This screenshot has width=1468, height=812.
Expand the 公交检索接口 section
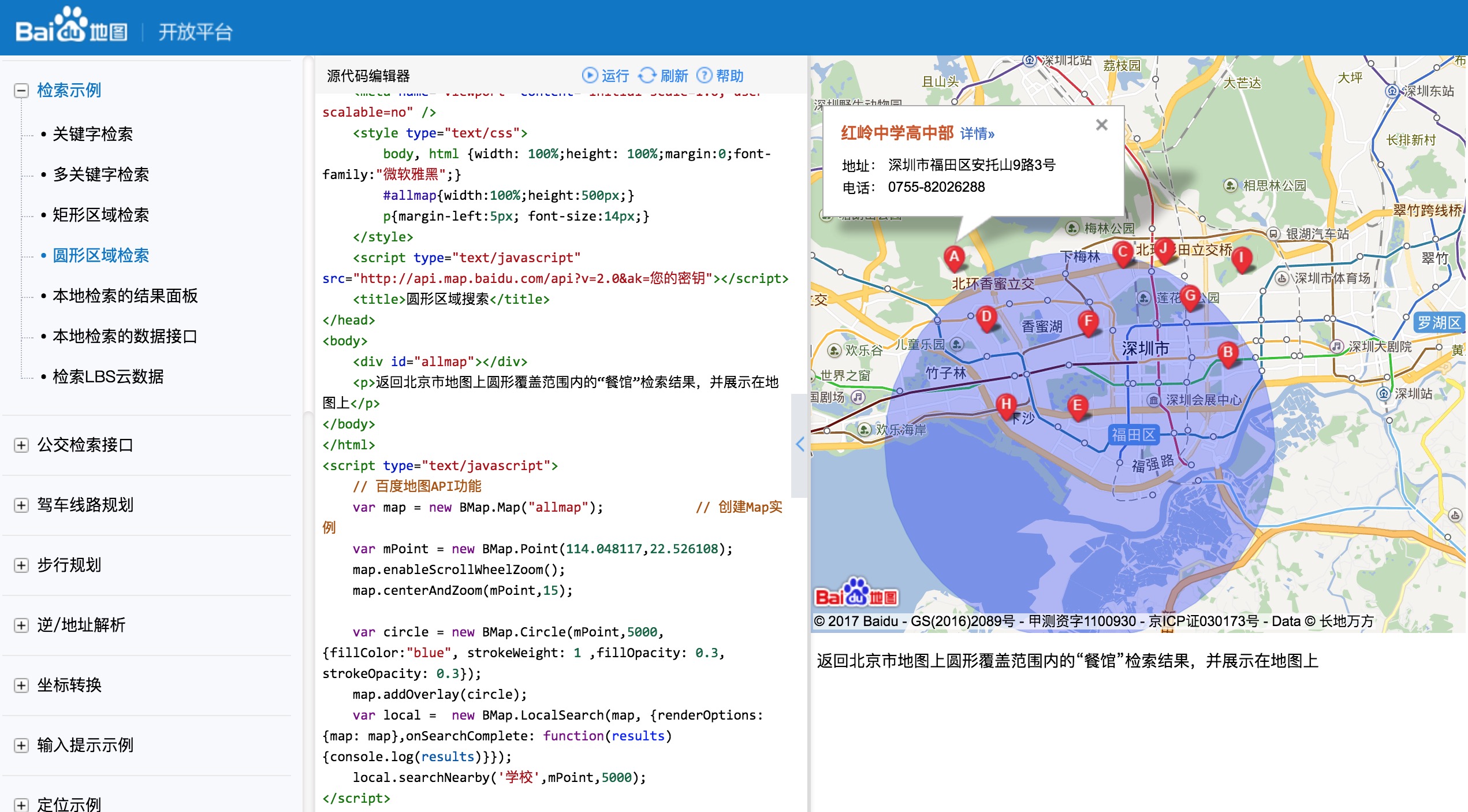[x=21, y=445]
